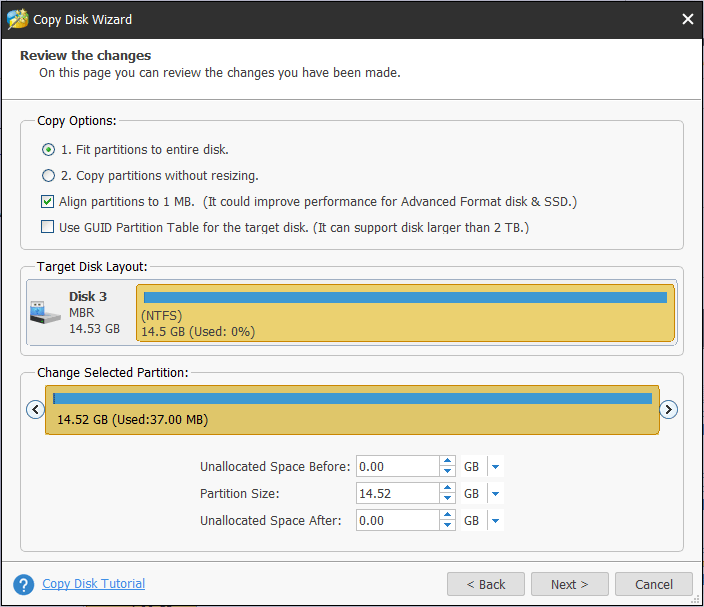
Task: Increase Unallocated Space Before with up arrow
Action: click(447, 461)
